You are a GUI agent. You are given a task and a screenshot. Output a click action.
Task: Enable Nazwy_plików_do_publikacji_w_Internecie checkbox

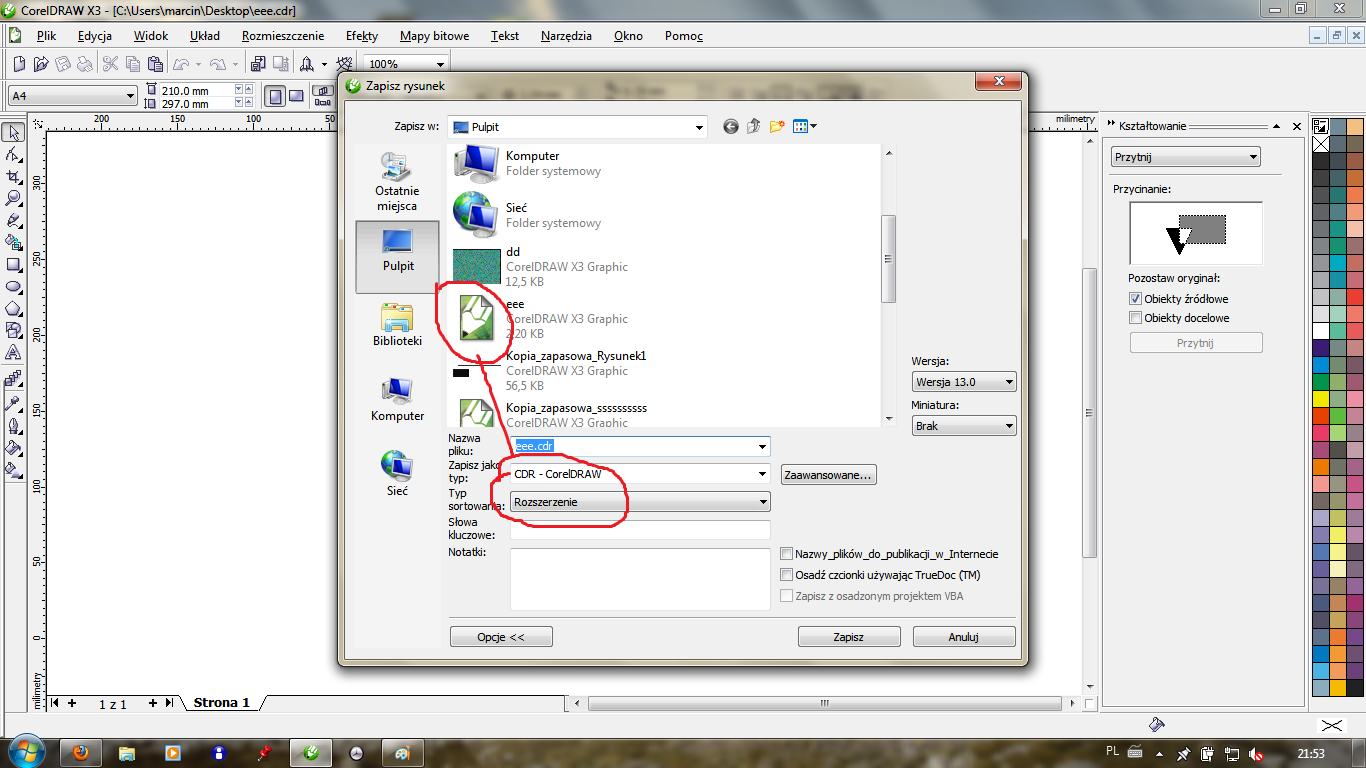pyautogui.click(x=787, y=554)
